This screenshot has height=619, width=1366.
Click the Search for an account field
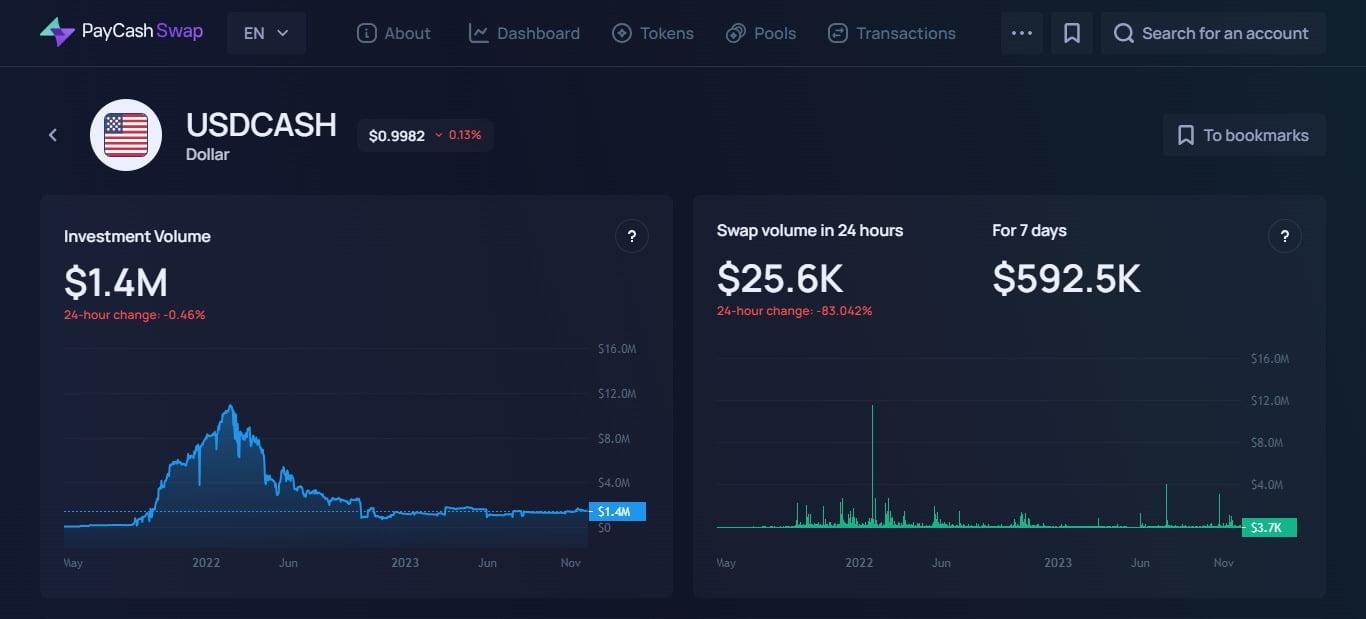(1224, 33)
